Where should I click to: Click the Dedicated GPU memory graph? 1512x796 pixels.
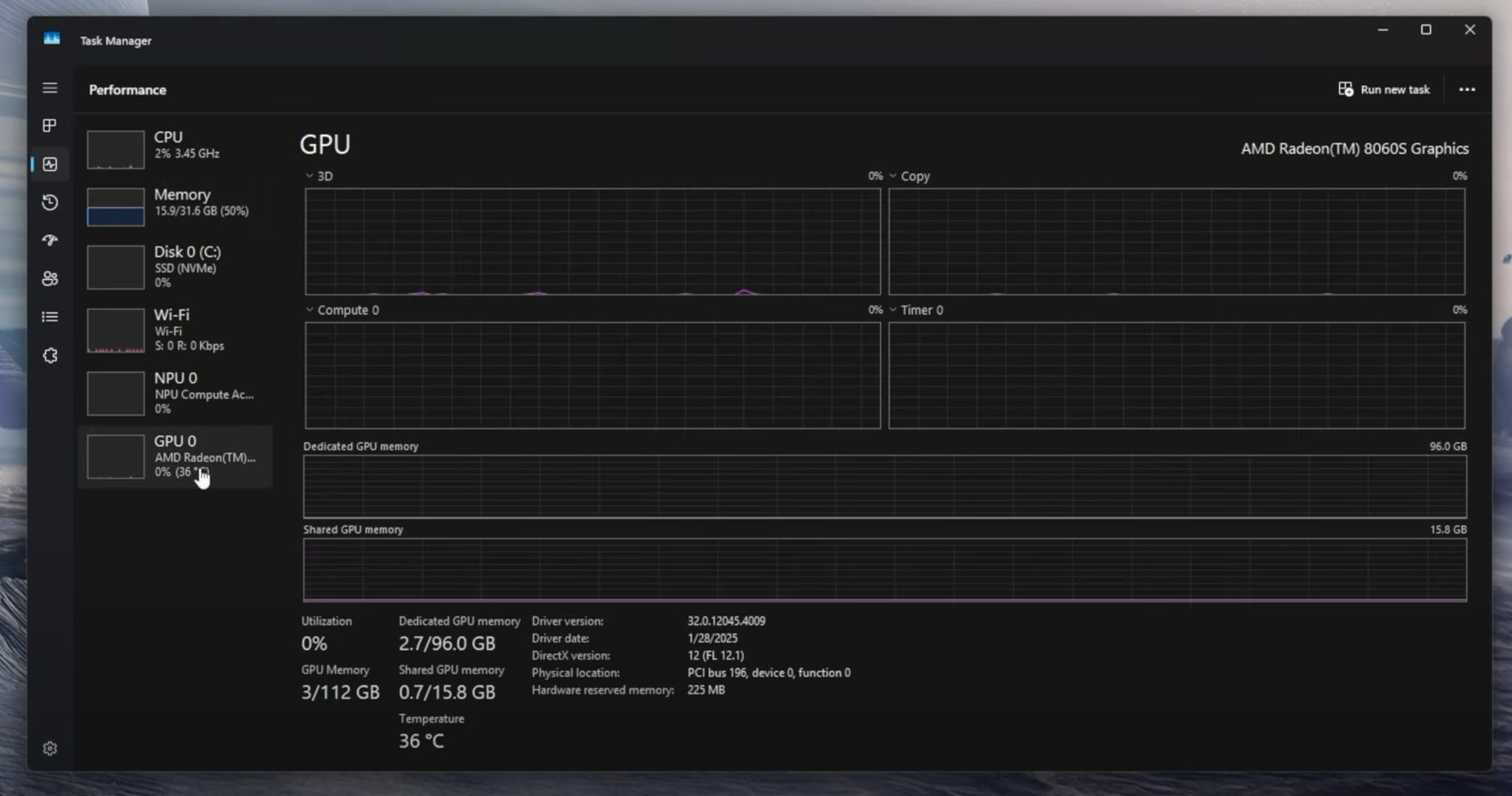click(x=884, y=486)
